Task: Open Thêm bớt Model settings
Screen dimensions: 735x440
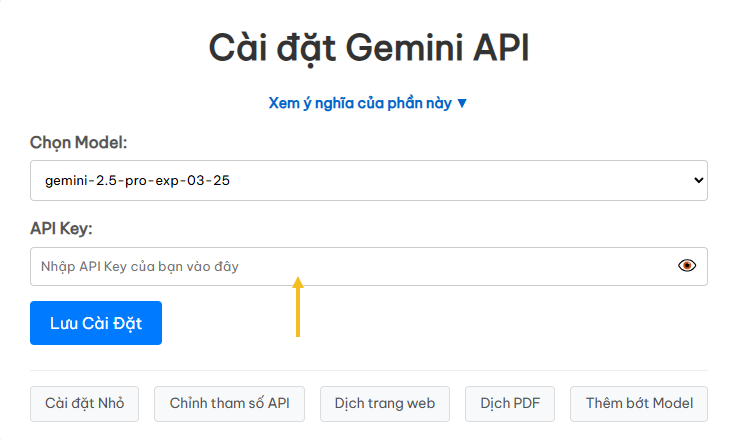Action: [639, 404]
